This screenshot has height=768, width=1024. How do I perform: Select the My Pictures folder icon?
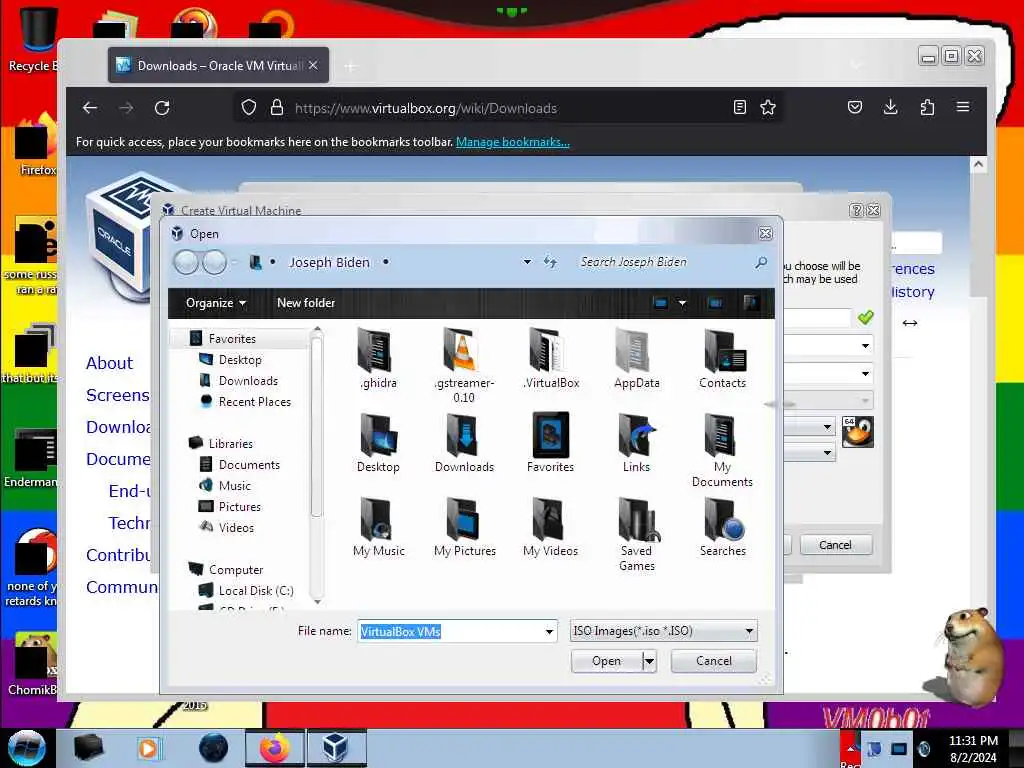[464, 526]
